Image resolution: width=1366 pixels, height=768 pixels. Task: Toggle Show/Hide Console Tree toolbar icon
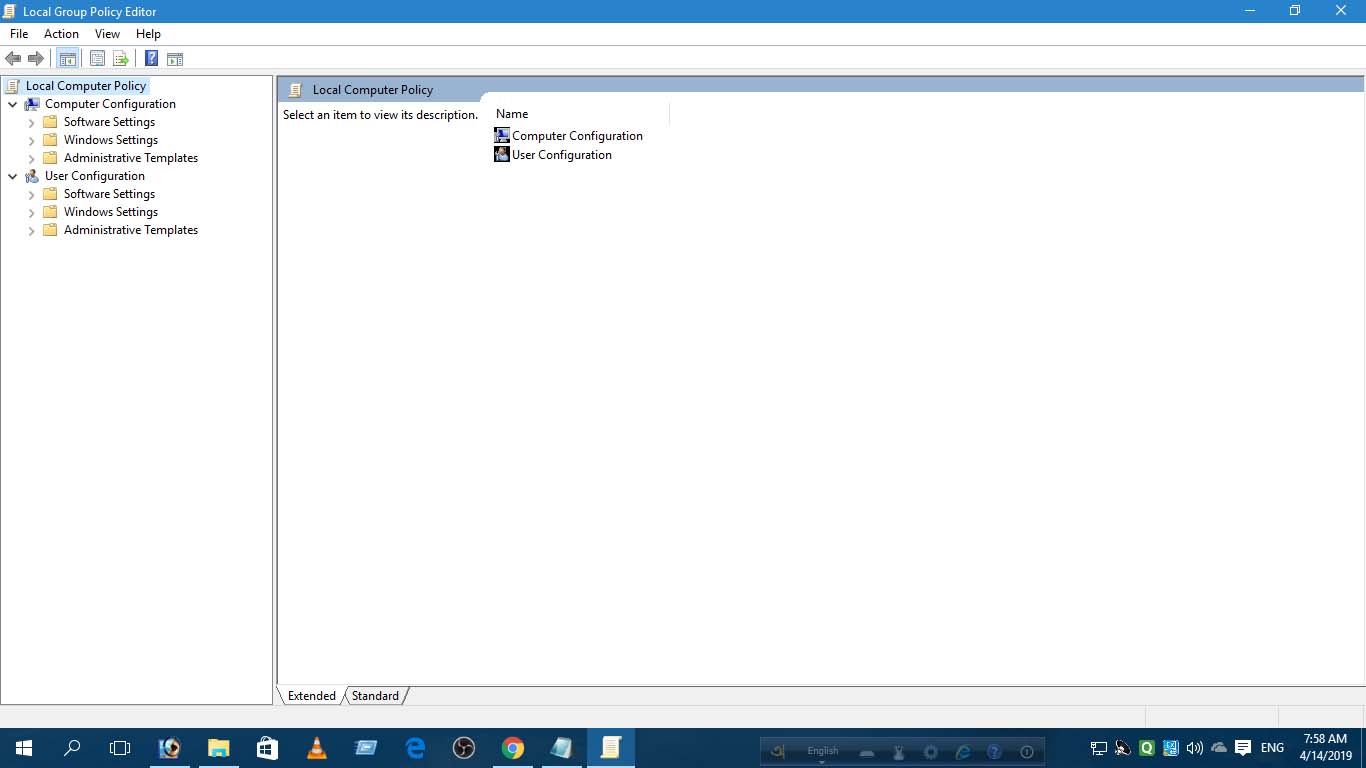coord(68,58)
